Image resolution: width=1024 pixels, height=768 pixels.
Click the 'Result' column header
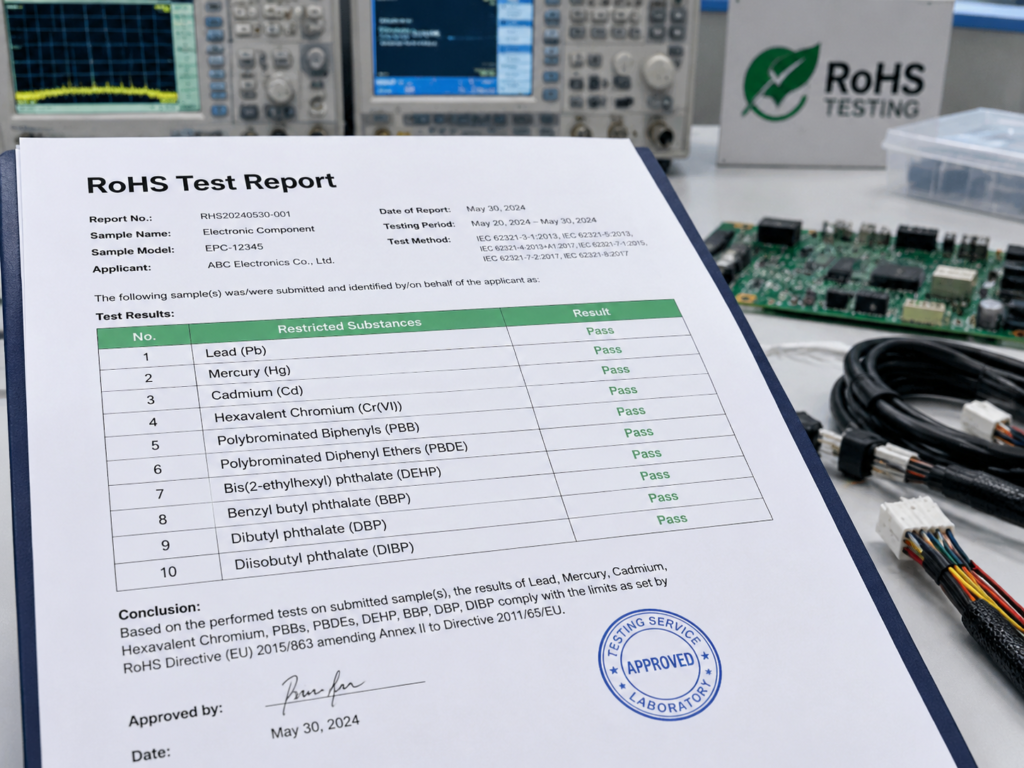tap(592, 312)
